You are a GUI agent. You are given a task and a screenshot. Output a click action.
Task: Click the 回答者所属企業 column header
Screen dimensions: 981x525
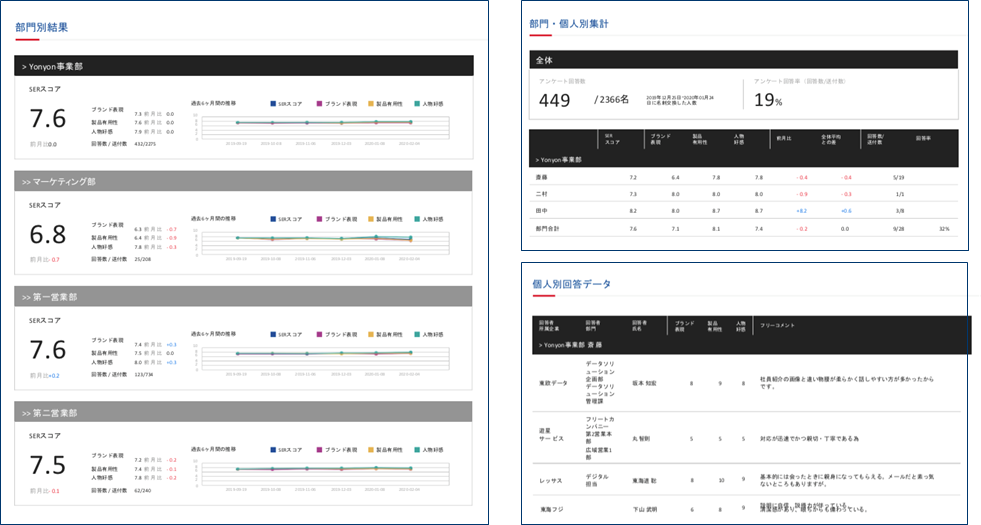(x=549, y=325)
